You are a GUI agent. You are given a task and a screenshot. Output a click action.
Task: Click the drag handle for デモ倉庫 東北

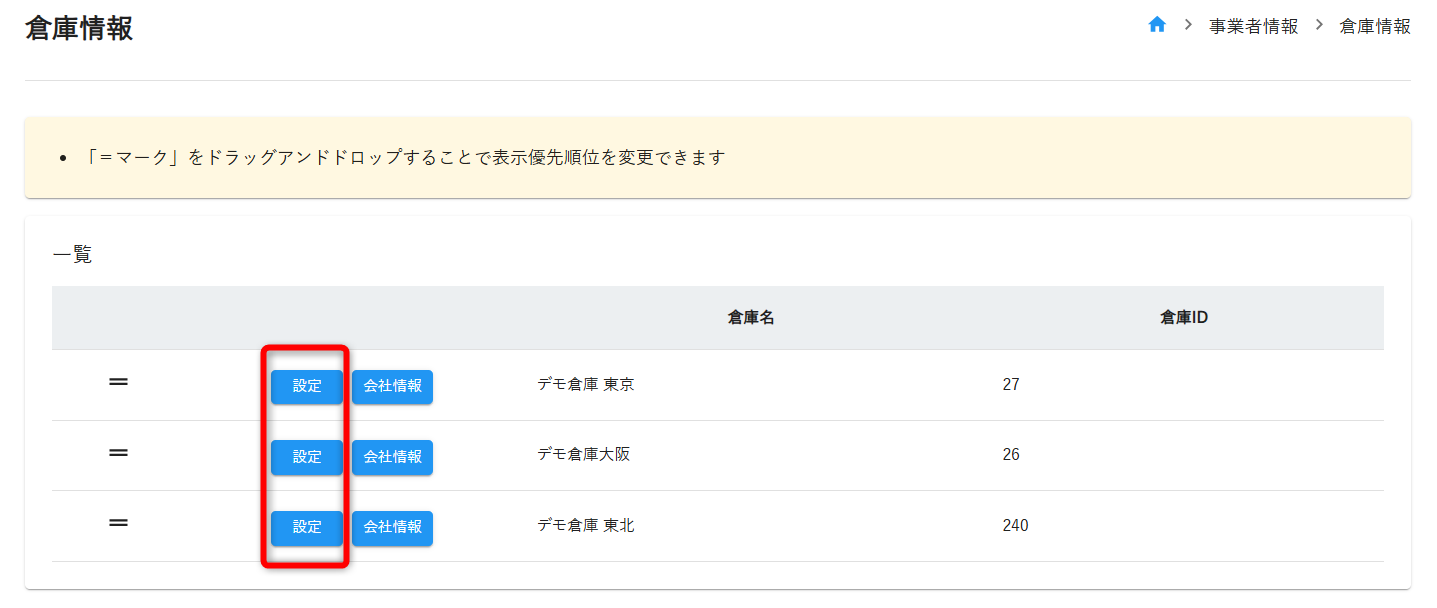pyautogui.click(x=118, y=523)
